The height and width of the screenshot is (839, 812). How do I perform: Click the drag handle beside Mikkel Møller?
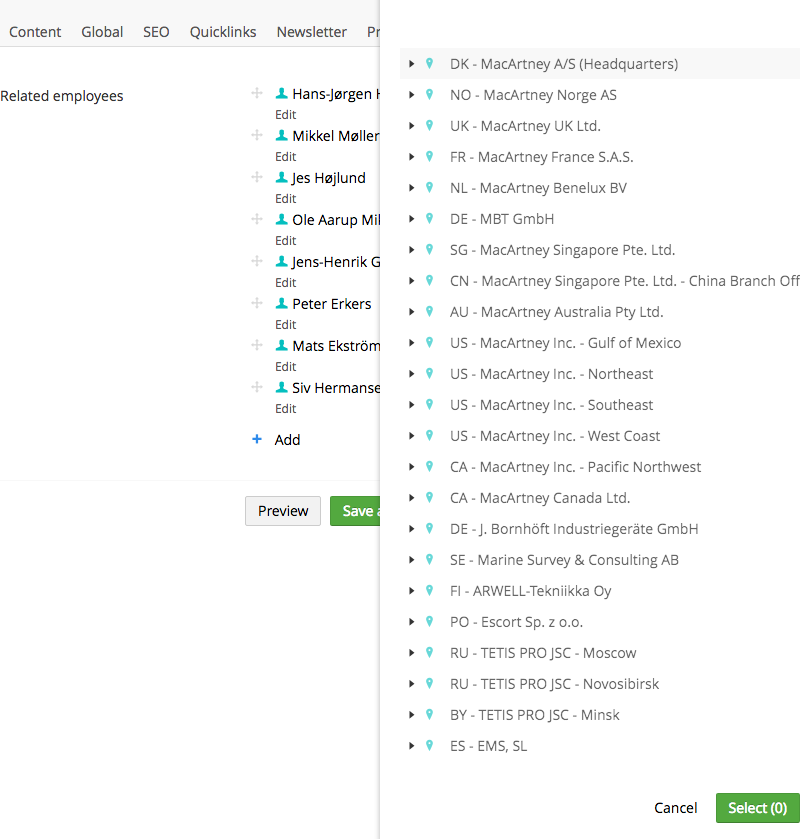click(257, 136)
